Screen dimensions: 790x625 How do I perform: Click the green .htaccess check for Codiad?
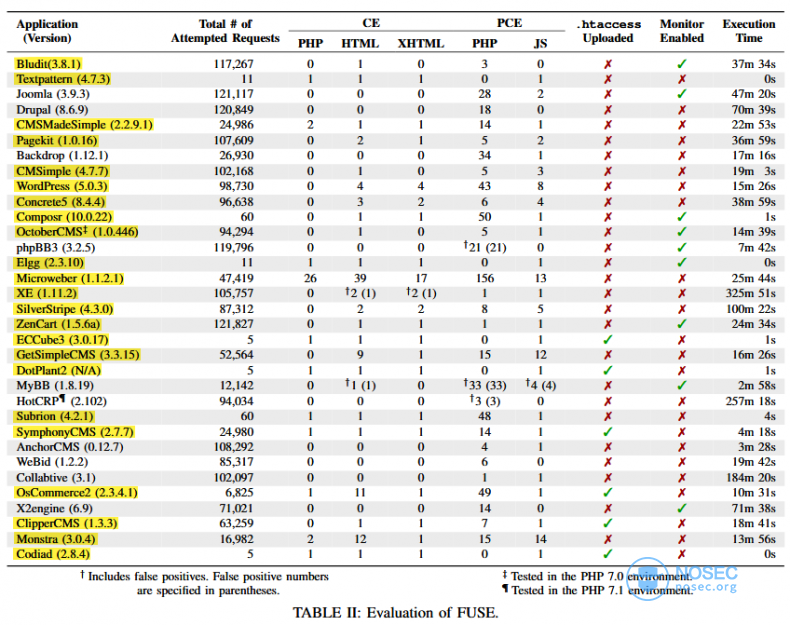608,554
